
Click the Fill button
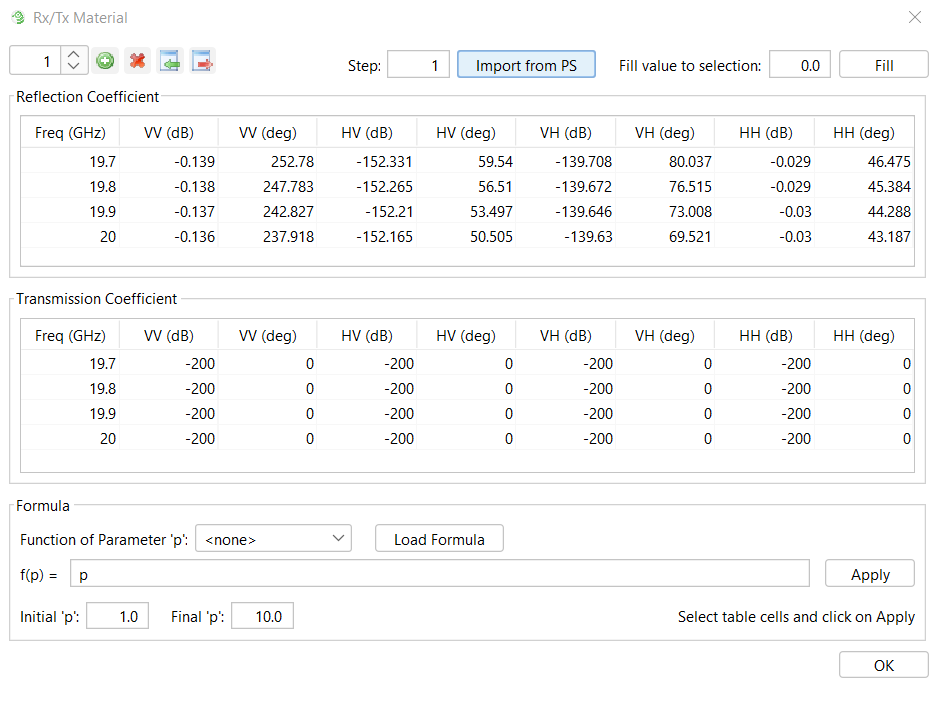pyautogui.click(x=883, y=65)
